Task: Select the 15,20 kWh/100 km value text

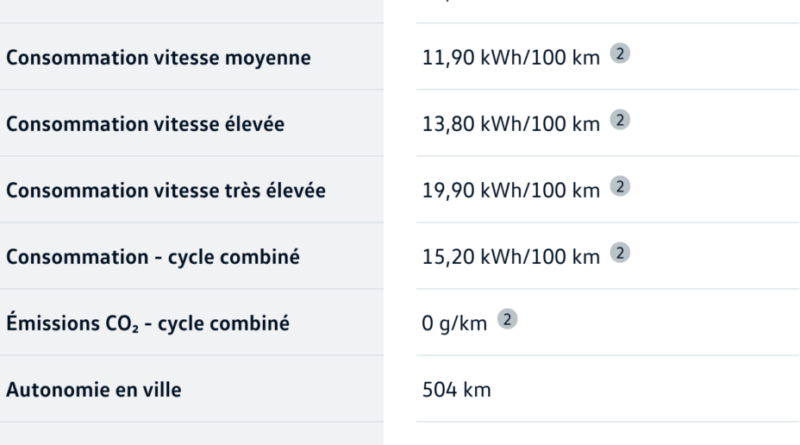Action: [x=511, y=257]
